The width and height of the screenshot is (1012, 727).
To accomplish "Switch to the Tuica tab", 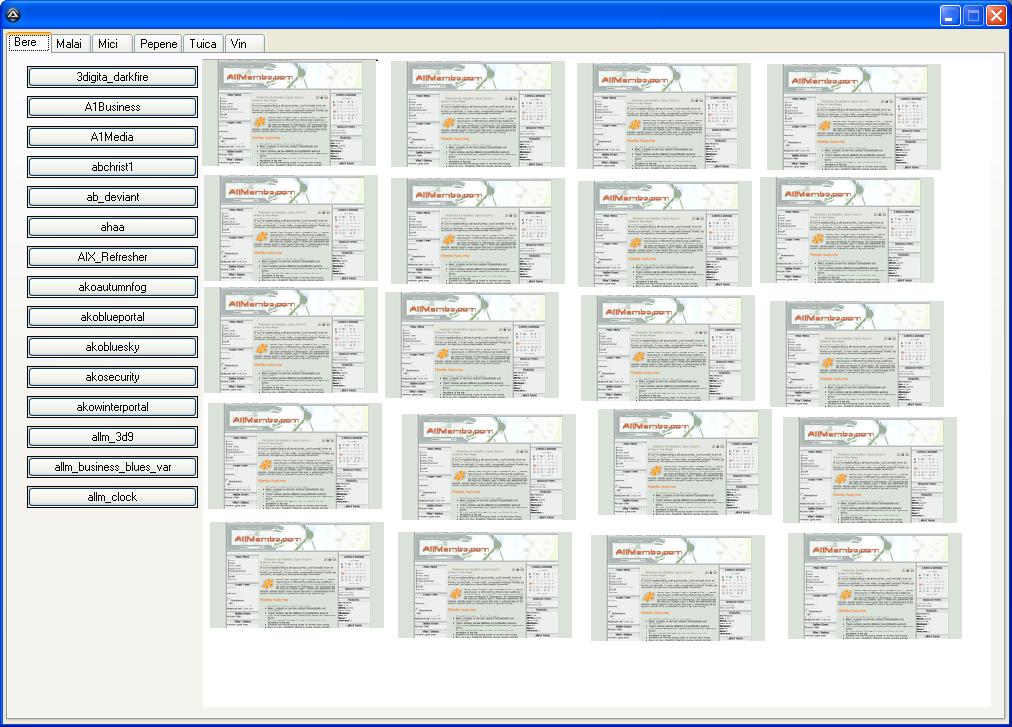I will (203, 44).
